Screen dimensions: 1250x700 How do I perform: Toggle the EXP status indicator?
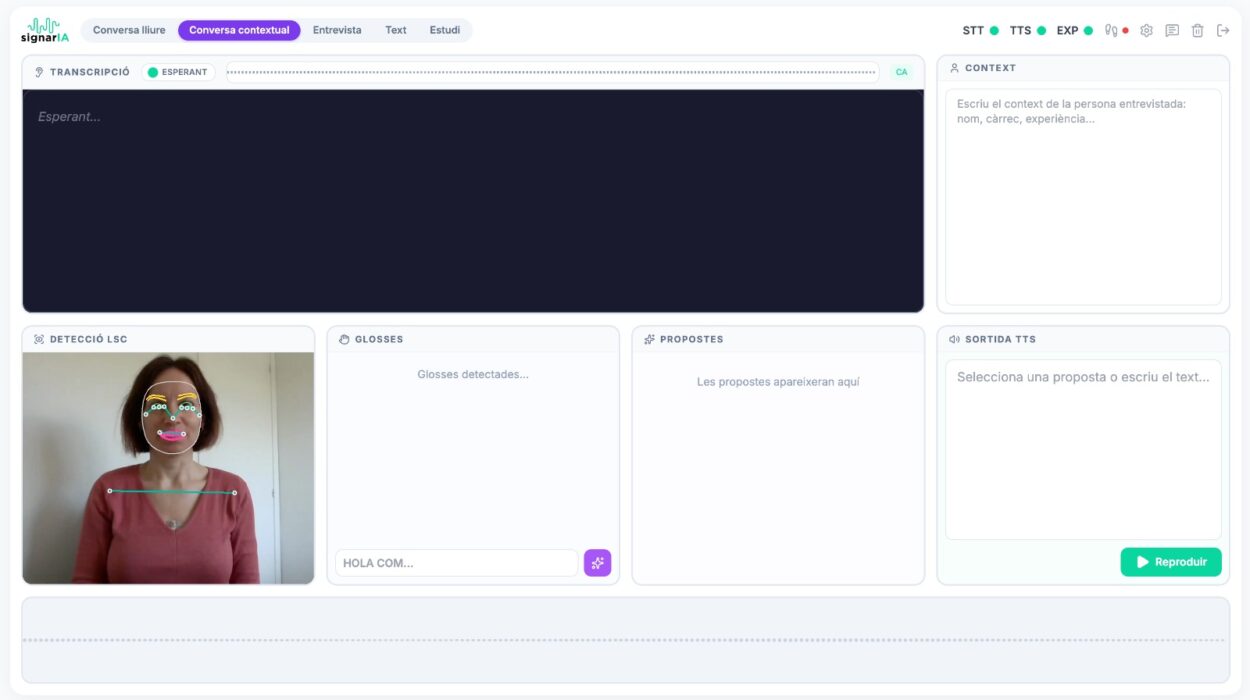pos(1074,30)
